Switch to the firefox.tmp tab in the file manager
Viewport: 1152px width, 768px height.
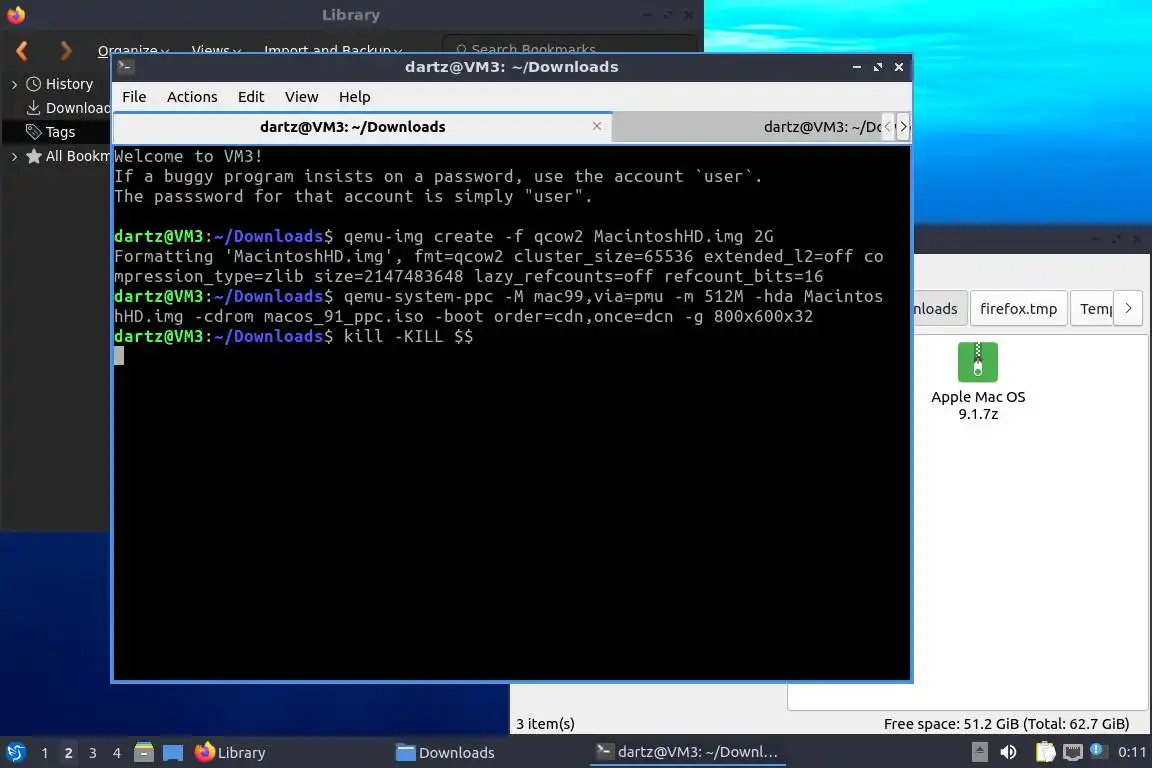click(x=1018, y=309)
